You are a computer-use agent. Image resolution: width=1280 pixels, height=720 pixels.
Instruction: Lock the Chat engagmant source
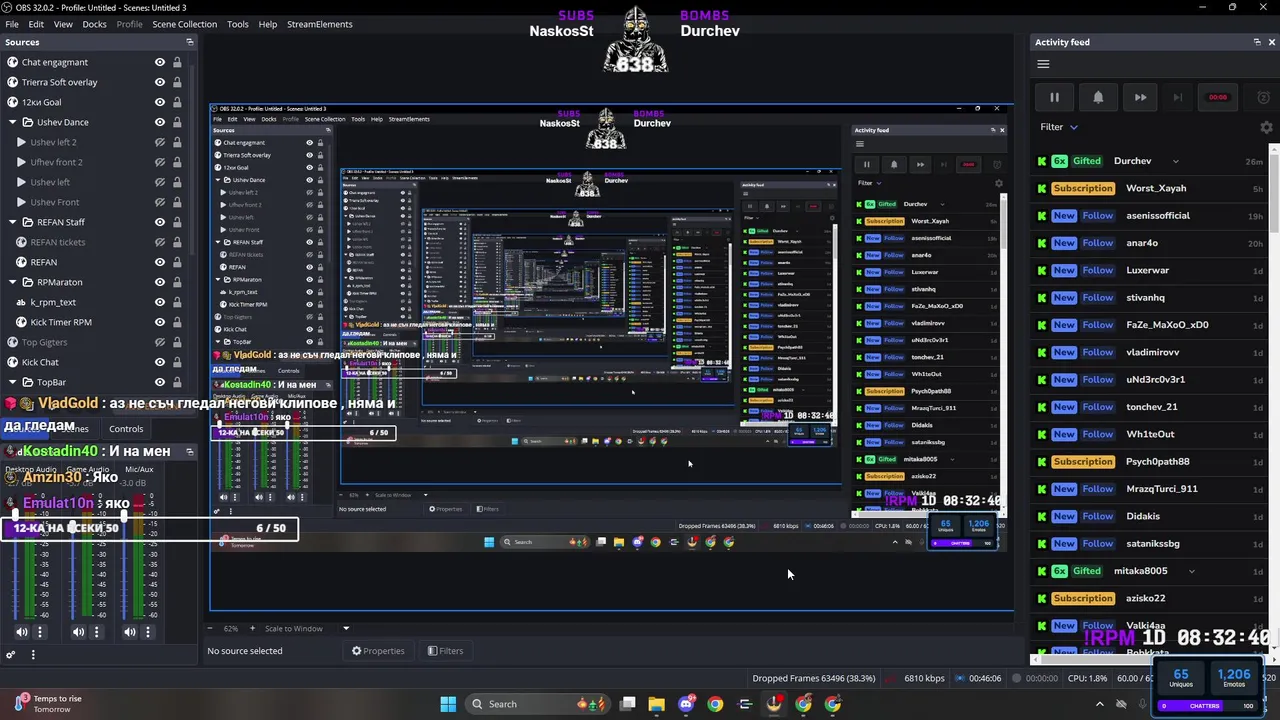177,62
